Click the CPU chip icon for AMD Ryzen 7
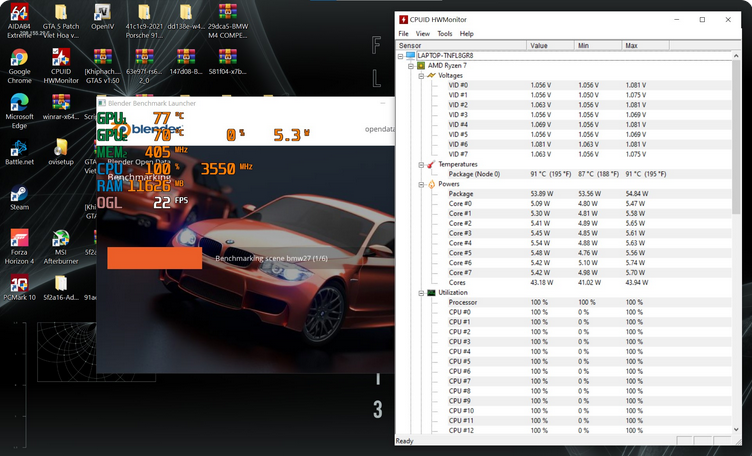This screenshot has width=752, height=456. click(421, 66)
